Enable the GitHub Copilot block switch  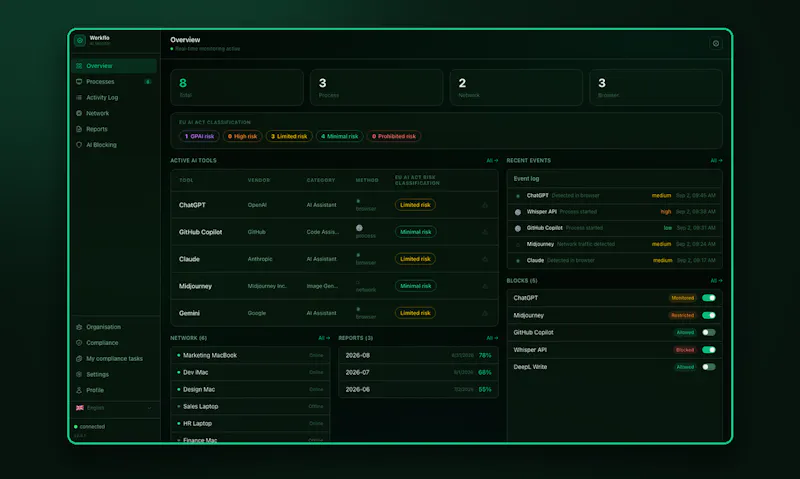(x=709, y=333)
